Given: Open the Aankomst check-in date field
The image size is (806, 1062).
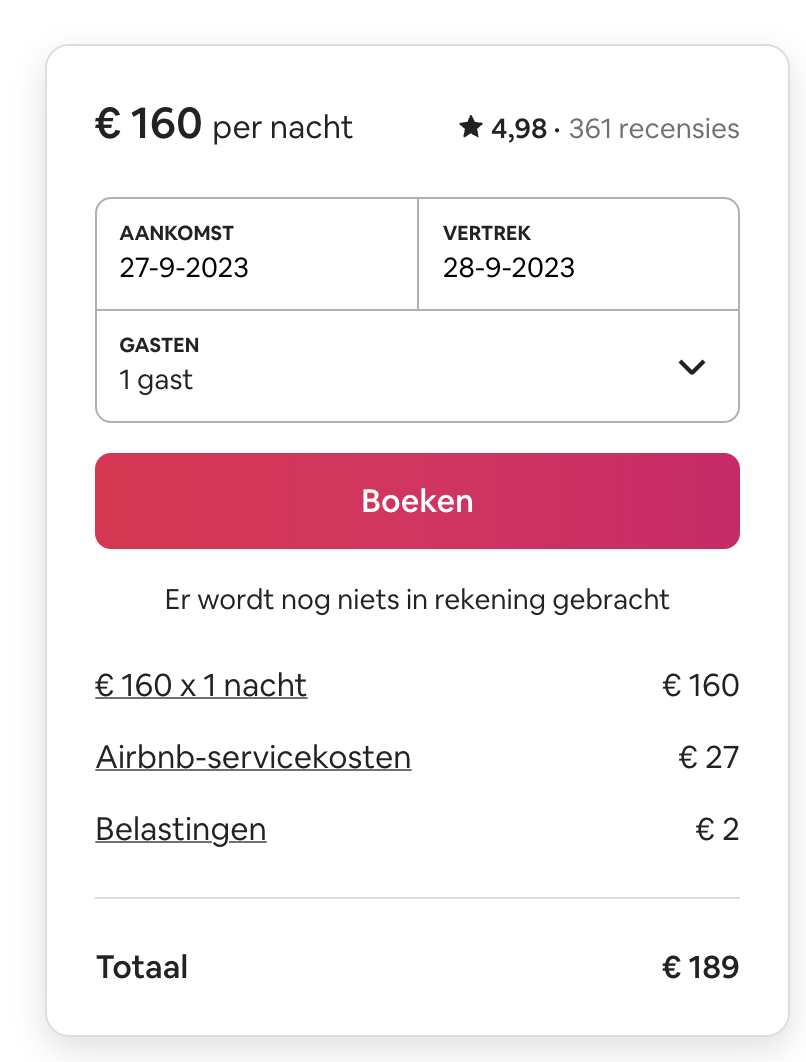Looking at the screenshot, I should pos(257,254).
